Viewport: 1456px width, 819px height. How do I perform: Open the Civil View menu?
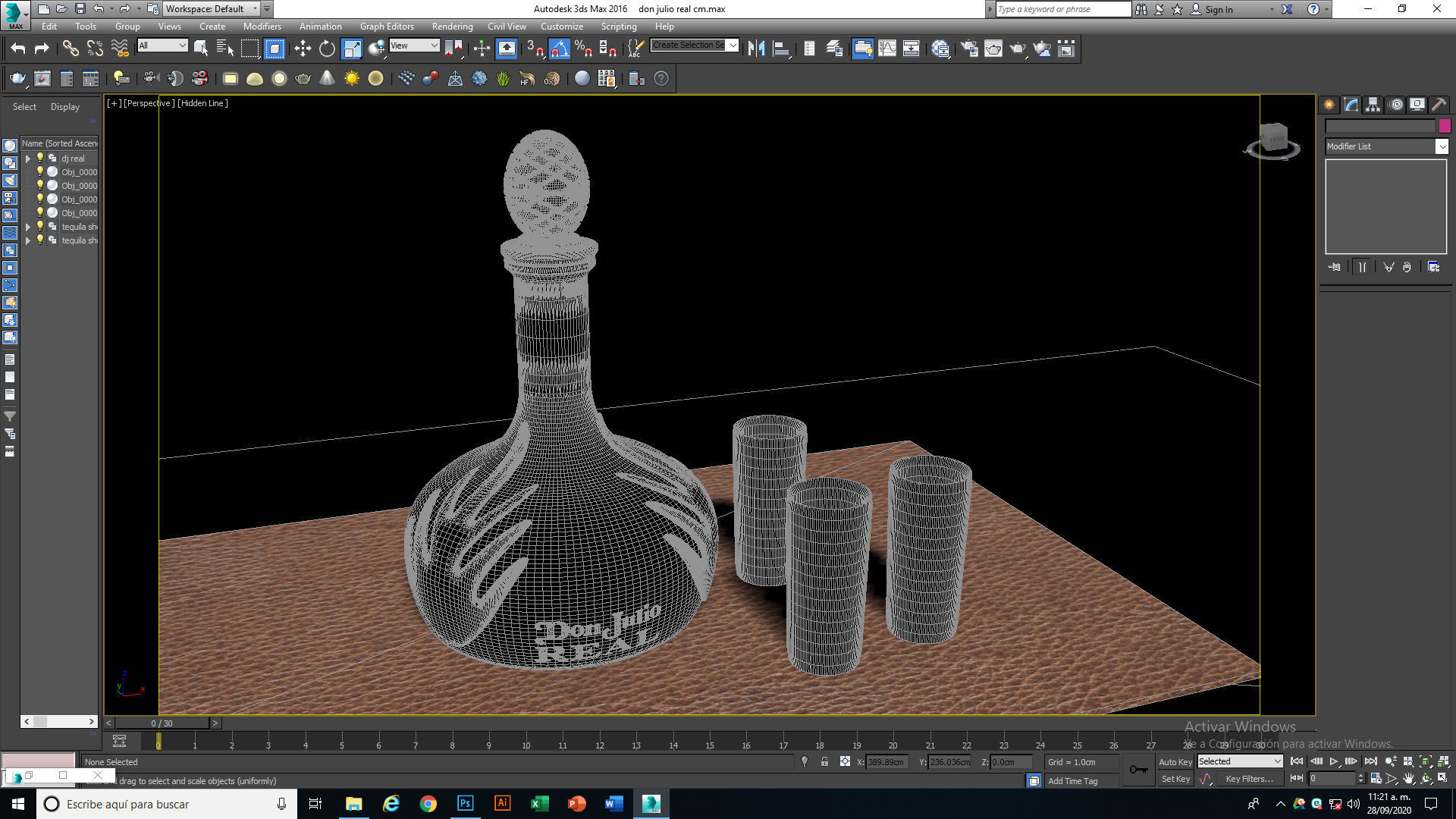pos(507,26)
